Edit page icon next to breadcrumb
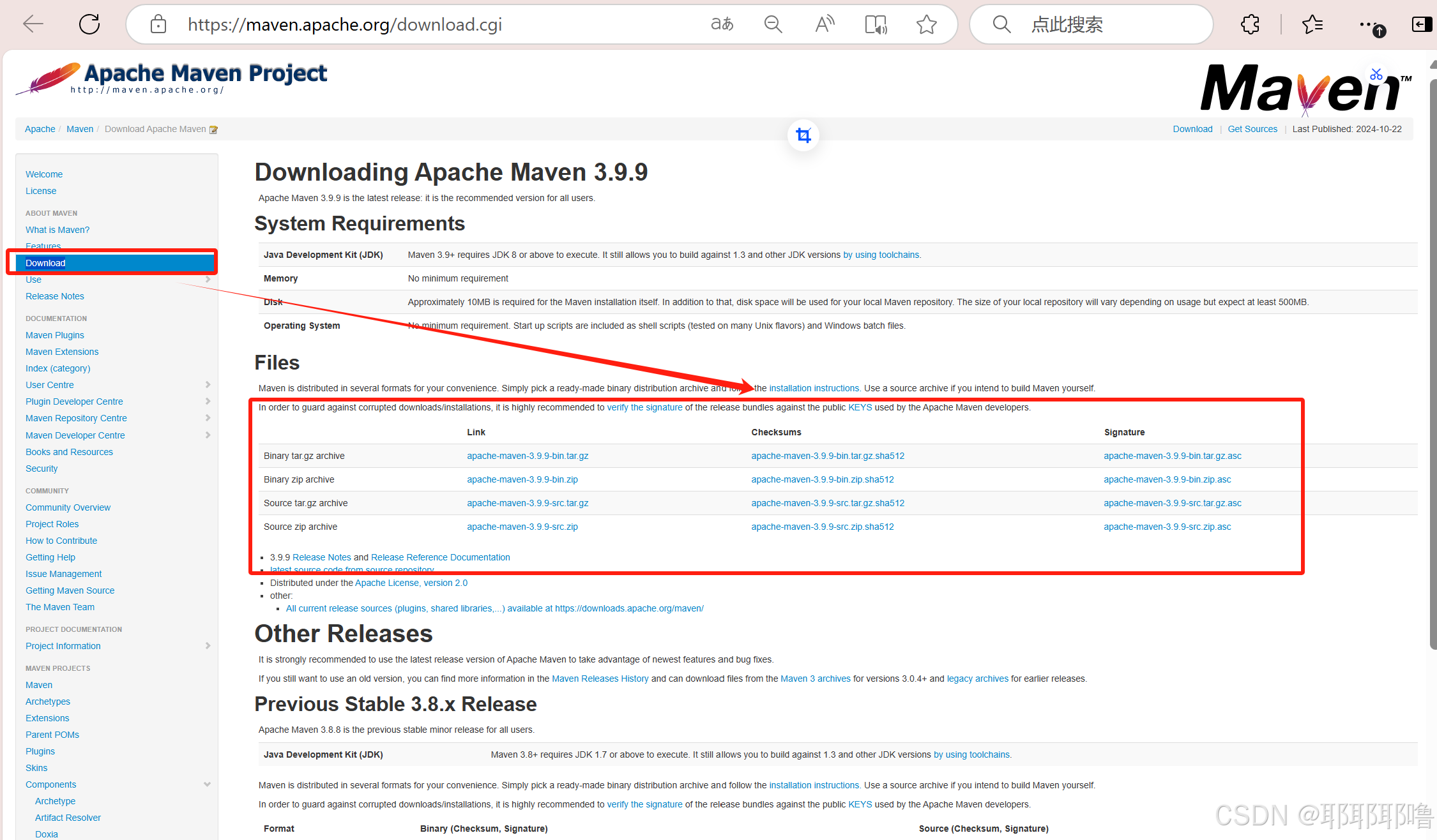Viewport: 1437px width, 840px height. click(x=214, y=130)
